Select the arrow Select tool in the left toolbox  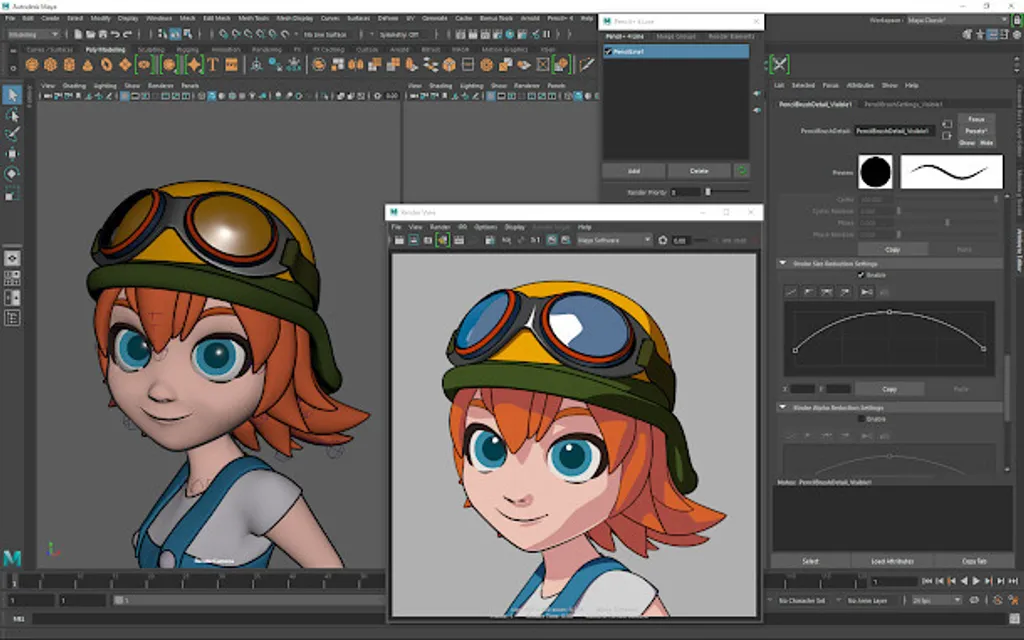click(12, 95)
